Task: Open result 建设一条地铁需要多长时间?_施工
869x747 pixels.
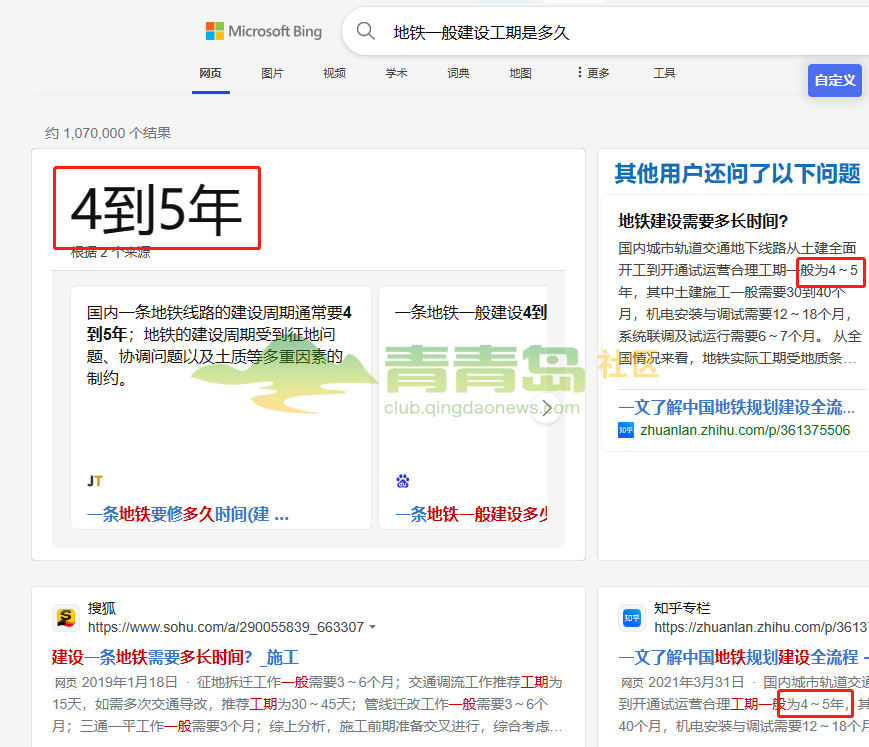Action: pos(175,657)
